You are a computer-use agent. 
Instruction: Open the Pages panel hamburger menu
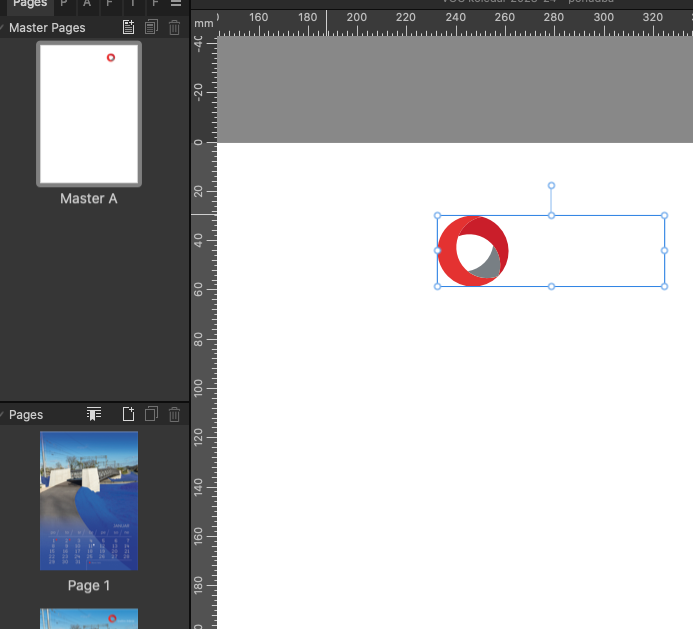pyautogui.click(x=176, y=4)
